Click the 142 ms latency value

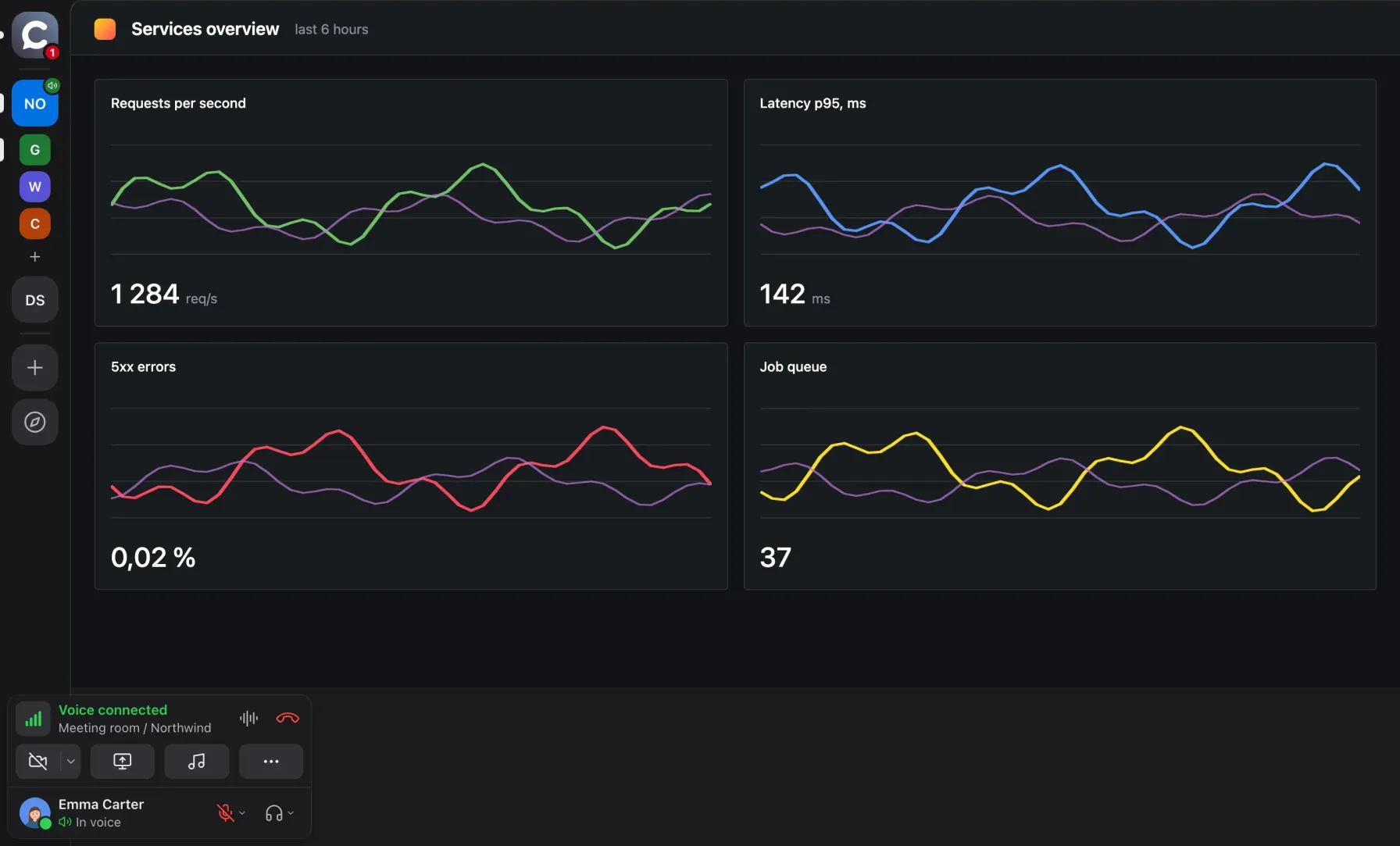[x=795, y=294]
